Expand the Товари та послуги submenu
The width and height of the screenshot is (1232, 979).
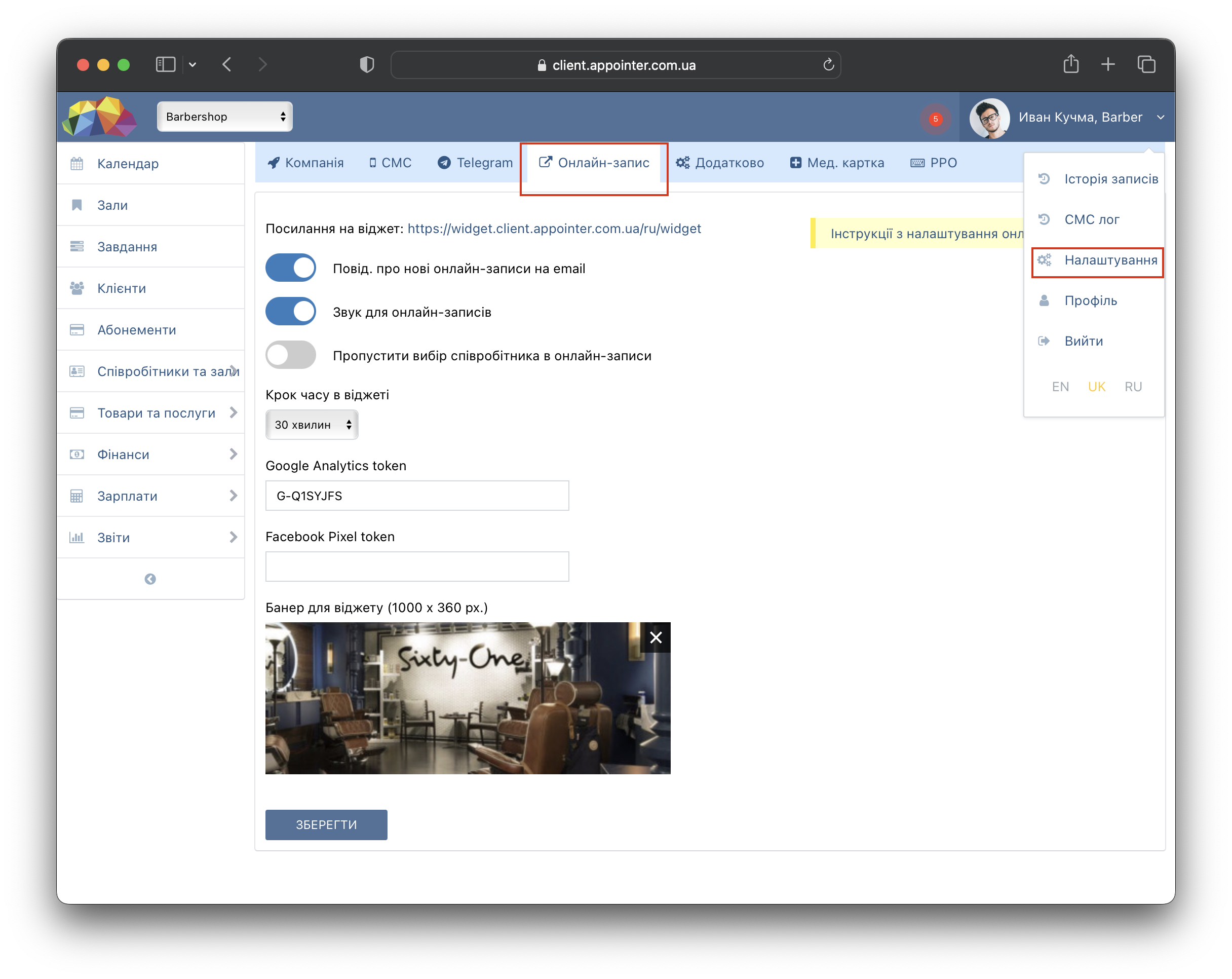(233, 412)
